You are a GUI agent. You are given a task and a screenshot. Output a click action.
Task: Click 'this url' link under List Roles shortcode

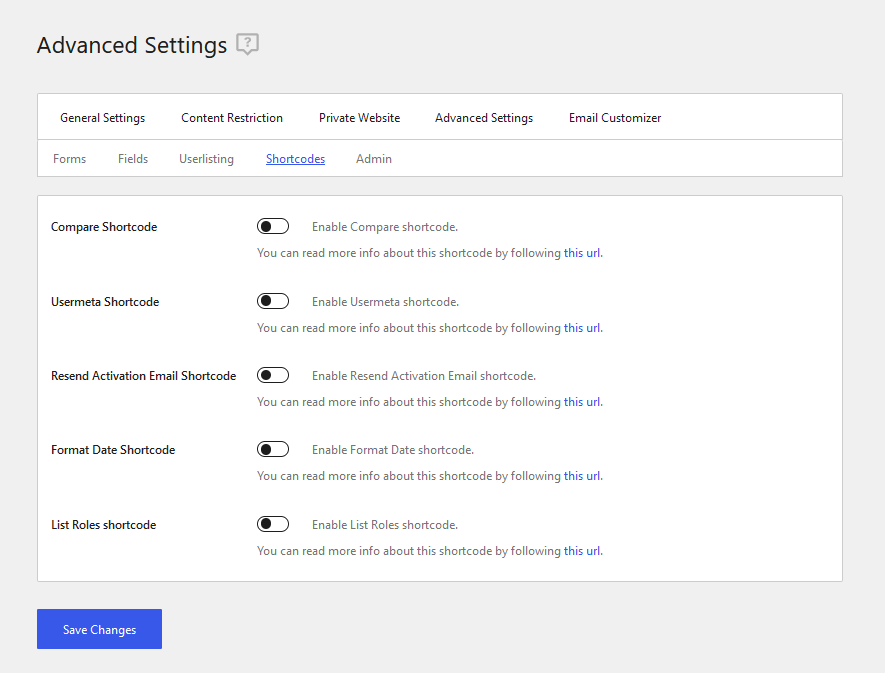582,551
